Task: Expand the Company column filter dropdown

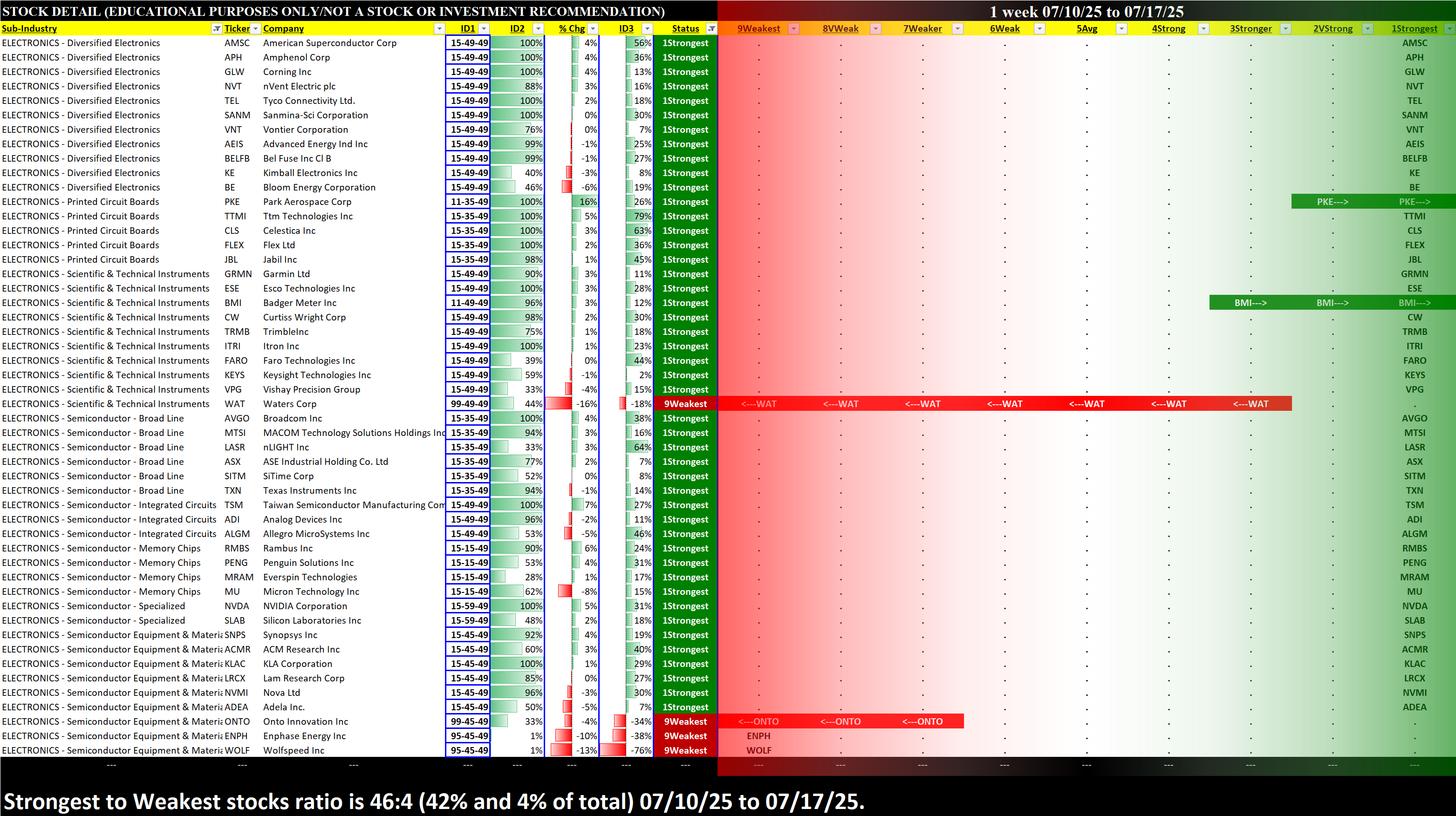Action: [x=439, y=29]
